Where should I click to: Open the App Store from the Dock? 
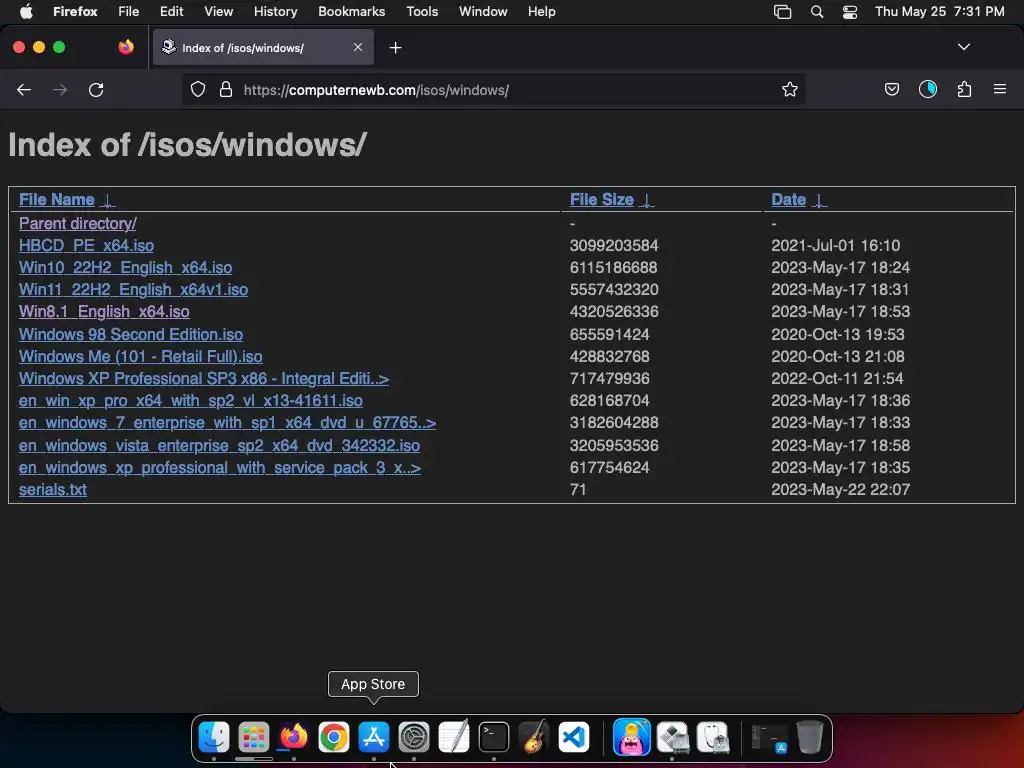point(374,737)
